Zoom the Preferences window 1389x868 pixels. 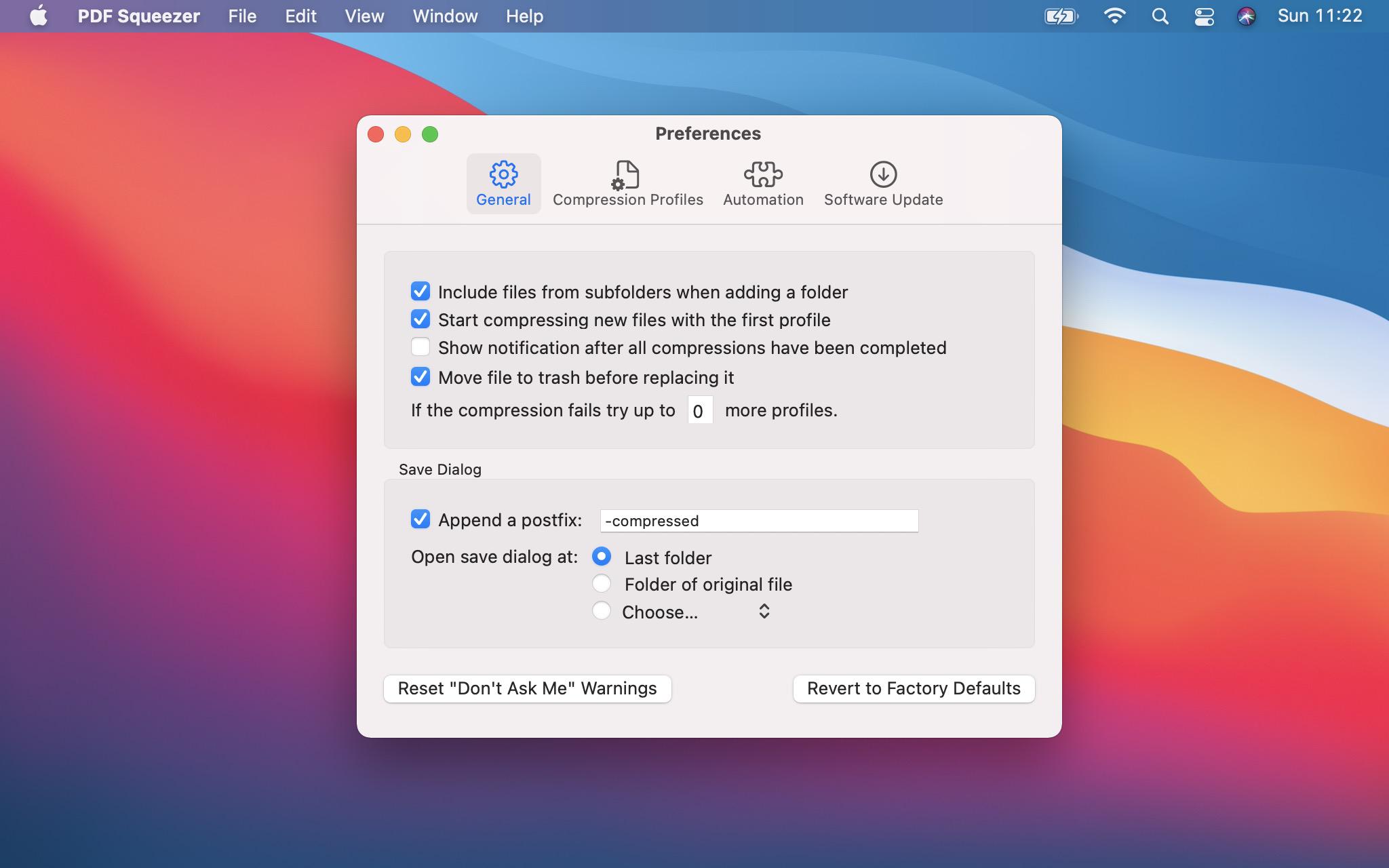(x=430, y=134)
